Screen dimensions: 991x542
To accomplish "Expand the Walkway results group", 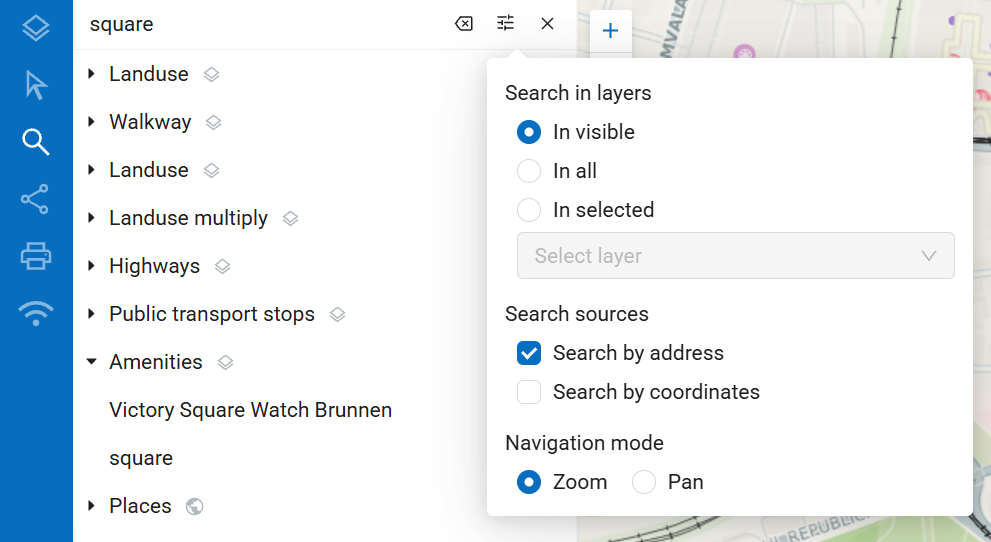I will [92, 121].
